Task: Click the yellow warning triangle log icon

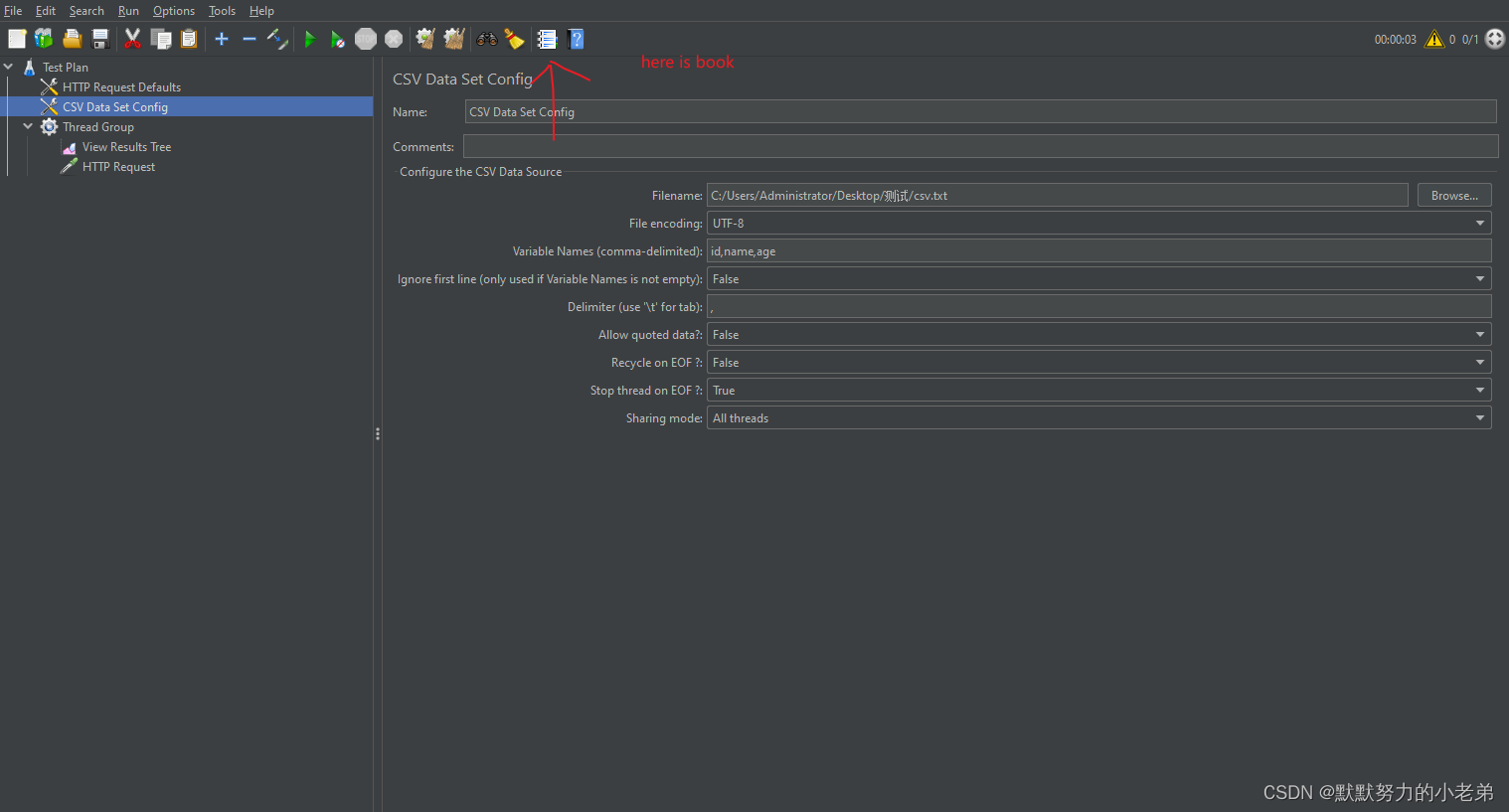Action: [x=1434, y=39]
